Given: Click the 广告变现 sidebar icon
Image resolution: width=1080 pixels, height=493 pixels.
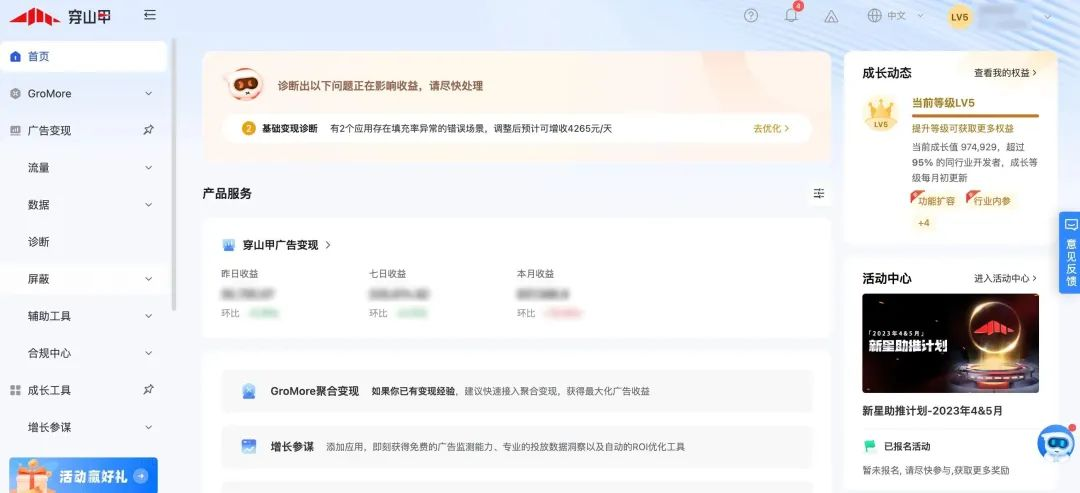Looking at the screenshot, I should [x=15, y=131].
